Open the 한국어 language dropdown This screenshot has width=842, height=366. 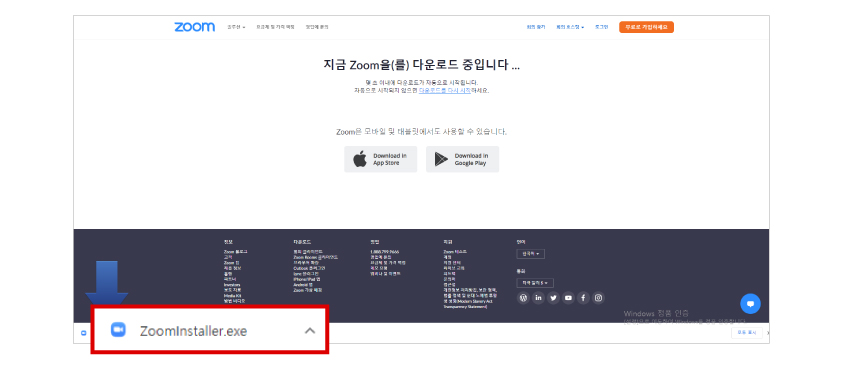pyautogui.click(x=531, y=254)
